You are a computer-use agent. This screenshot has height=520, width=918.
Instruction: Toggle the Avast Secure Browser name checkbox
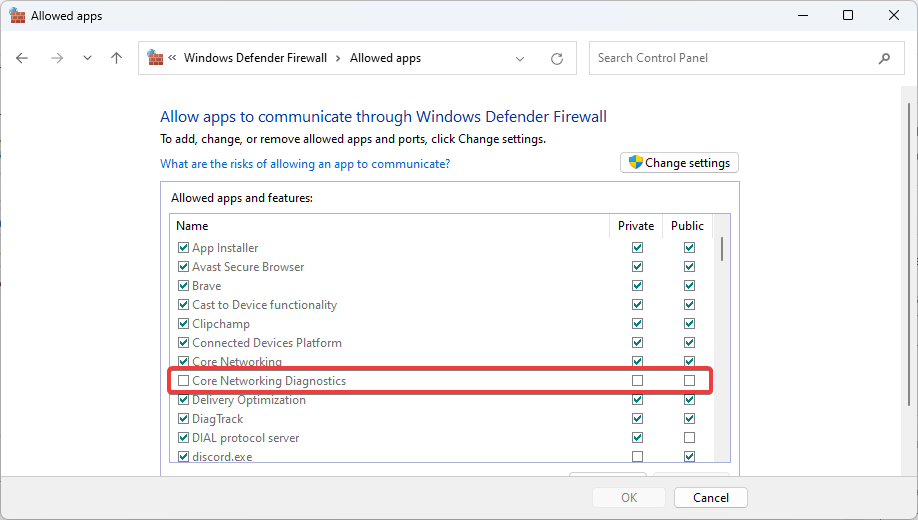coord(183,266)
